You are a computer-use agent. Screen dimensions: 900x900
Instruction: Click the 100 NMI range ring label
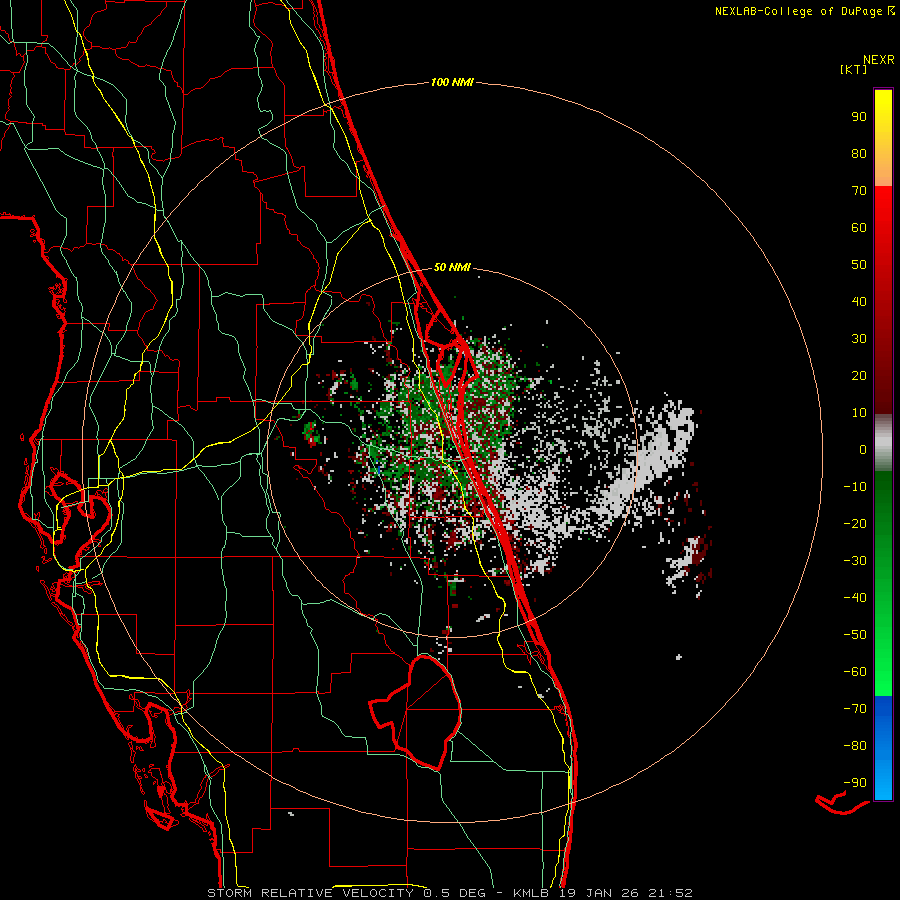tap(452, 83)
